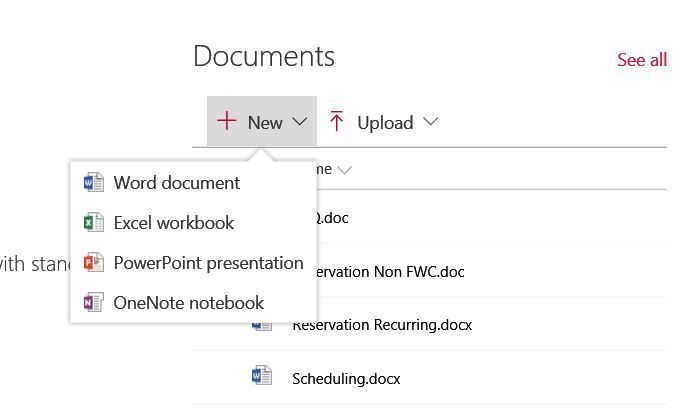This screenshot has height=418, width=690.
Task: Click the Upload button label
Action: 385,123
